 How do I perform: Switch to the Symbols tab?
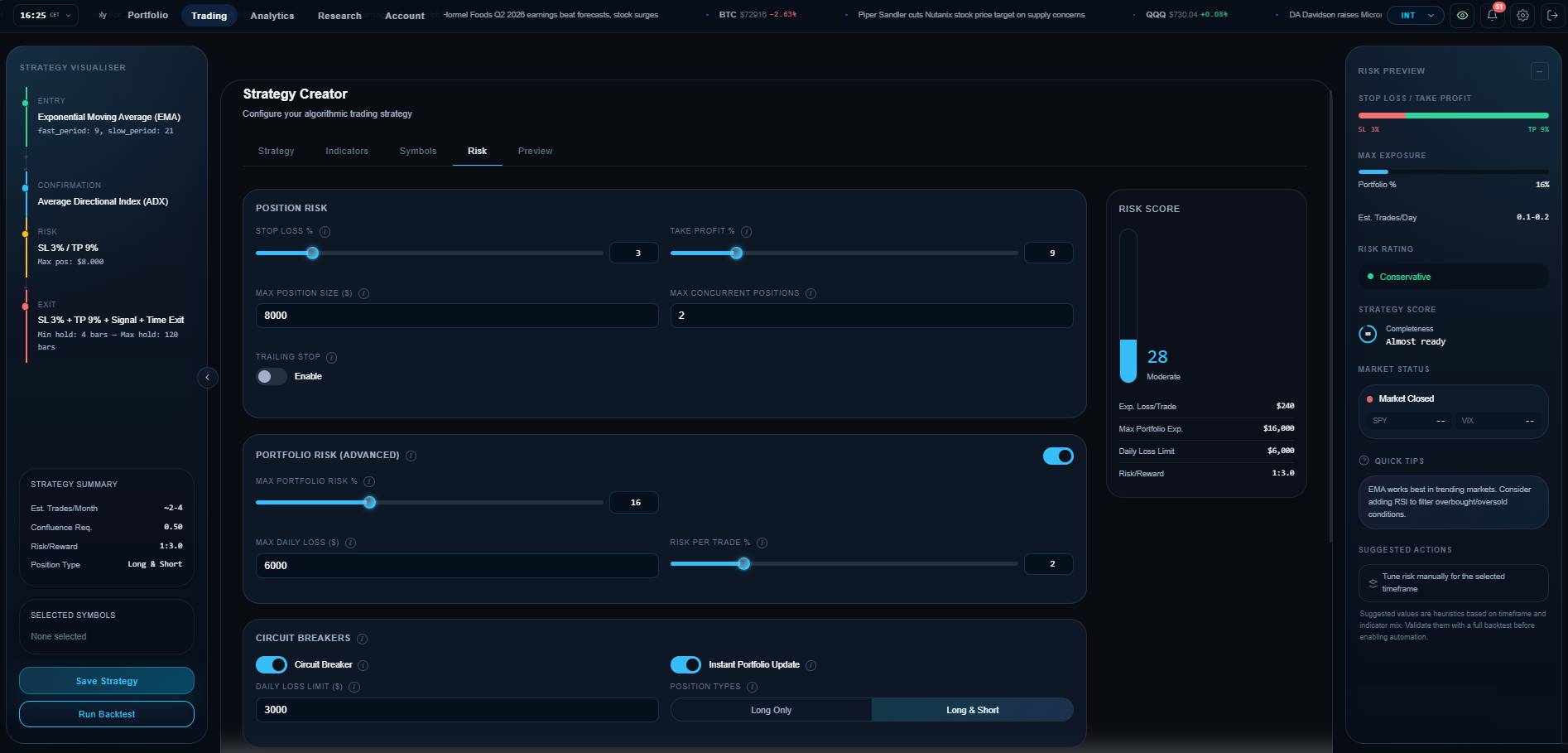418,151
